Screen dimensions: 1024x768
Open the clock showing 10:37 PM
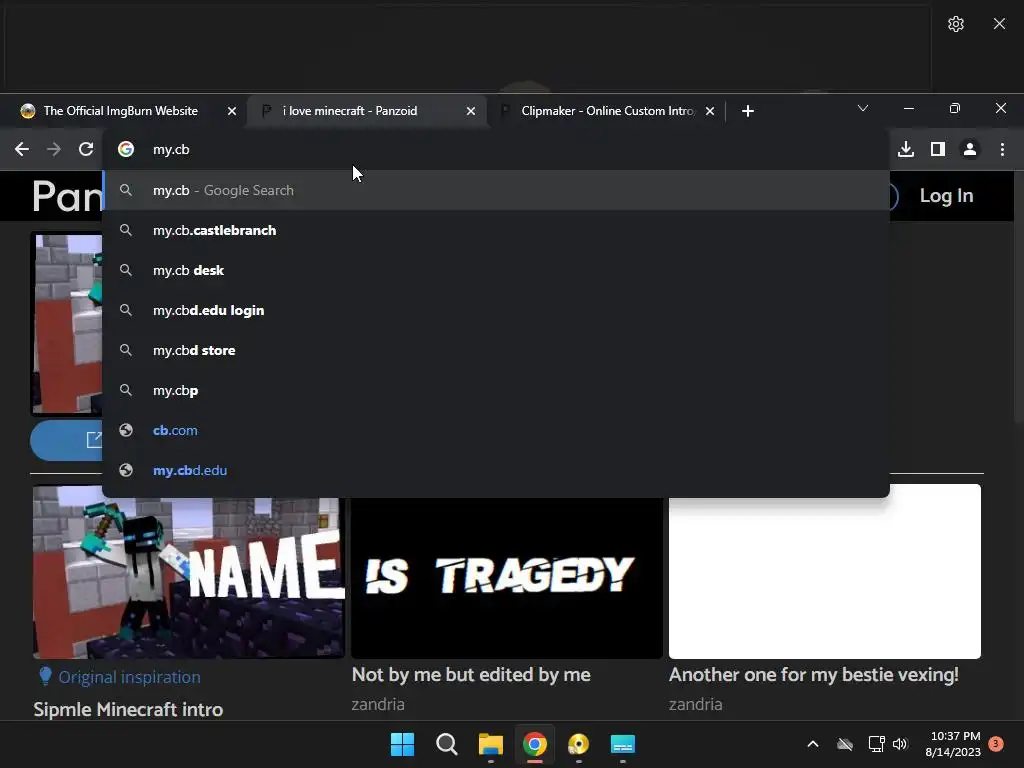(953, 744)
